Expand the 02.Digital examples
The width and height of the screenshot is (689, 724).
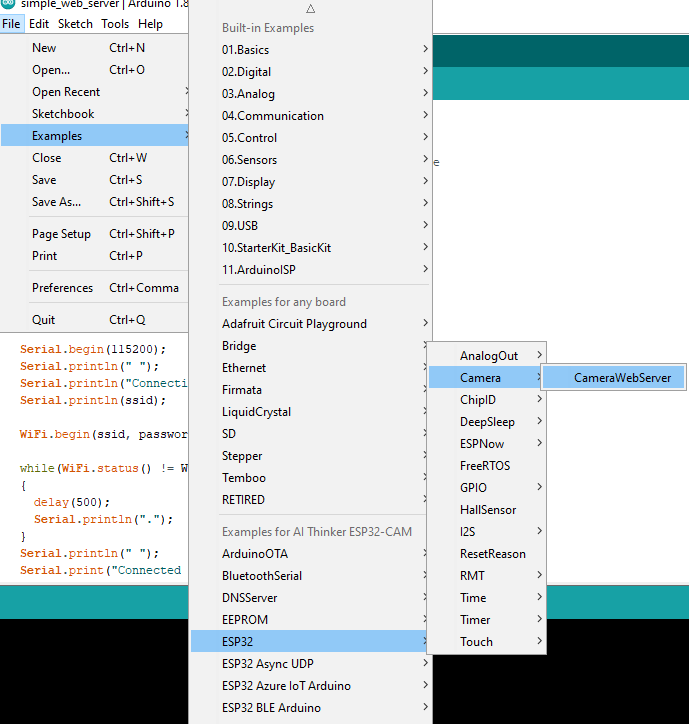click(x=310, y=72)
